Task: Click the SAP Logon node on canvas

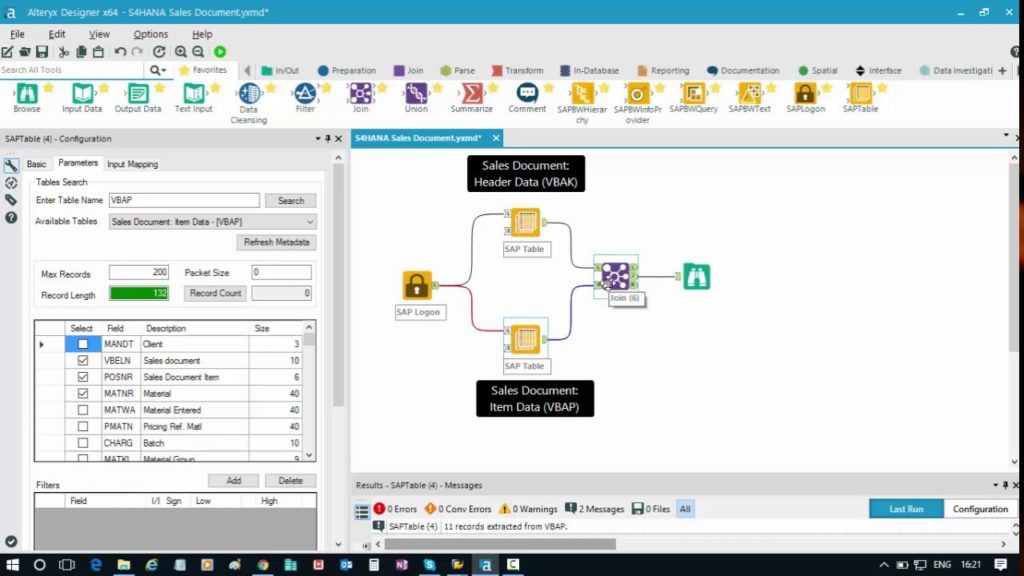Action: [417, 285]
